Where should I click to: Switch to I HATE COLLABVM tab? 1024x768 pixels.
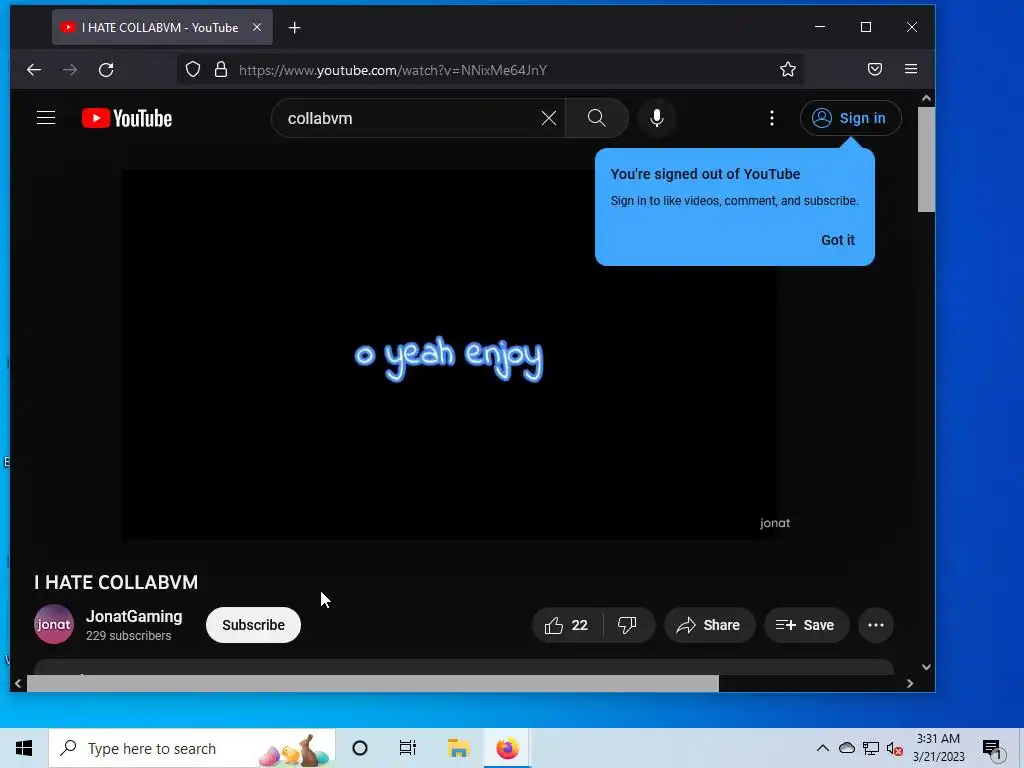point(162,27)
